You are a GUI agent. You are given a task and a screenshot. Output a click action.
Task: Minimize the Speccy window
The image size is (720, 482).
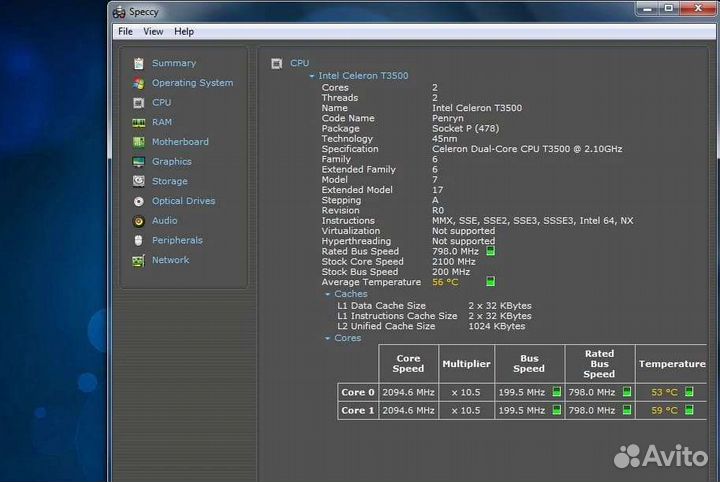click(x=647, y=8)
